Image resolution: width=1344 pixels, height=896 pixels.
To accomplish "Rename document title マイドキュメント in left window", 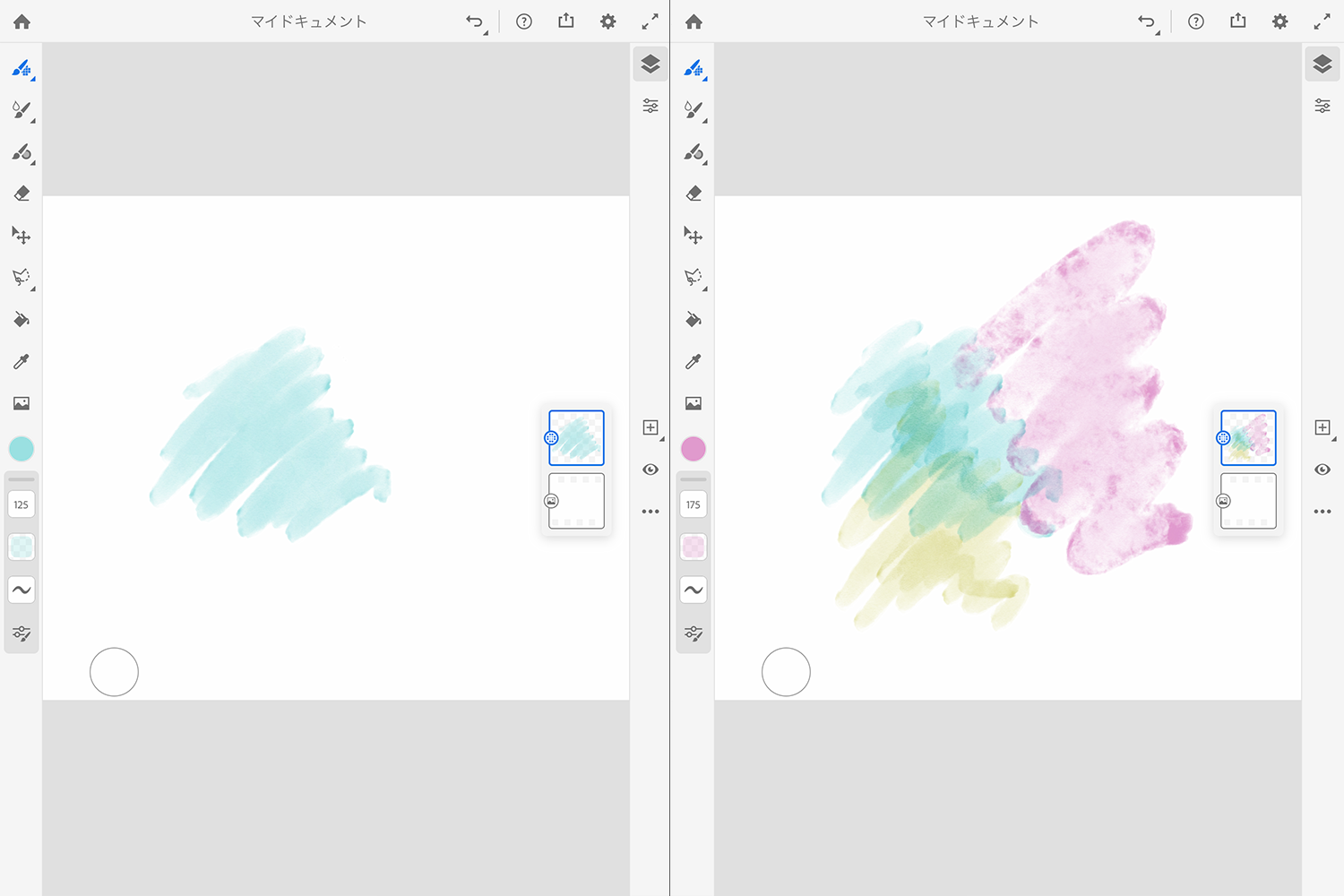I will [309, 22].
